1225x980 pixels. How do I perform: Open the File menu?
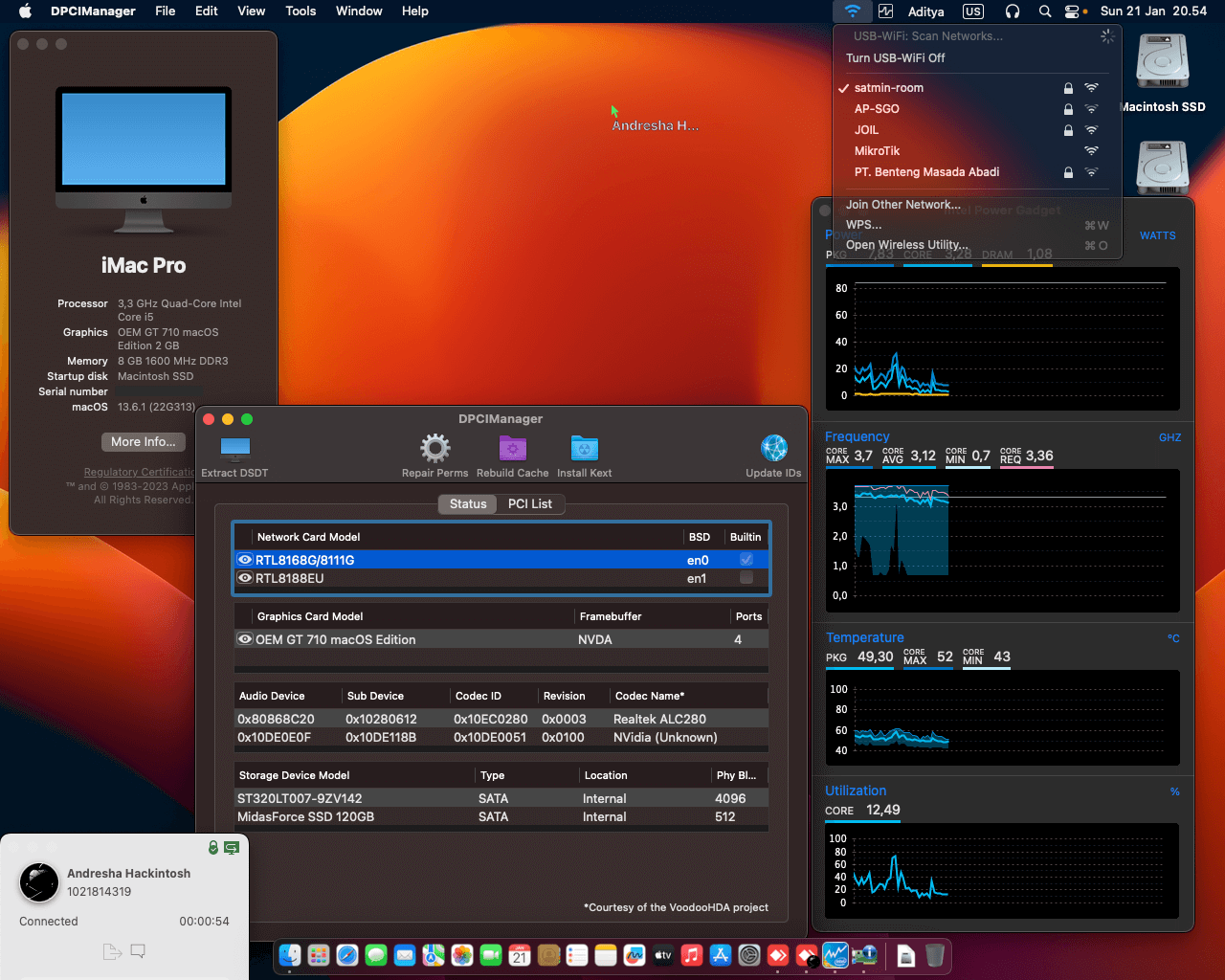166,11
